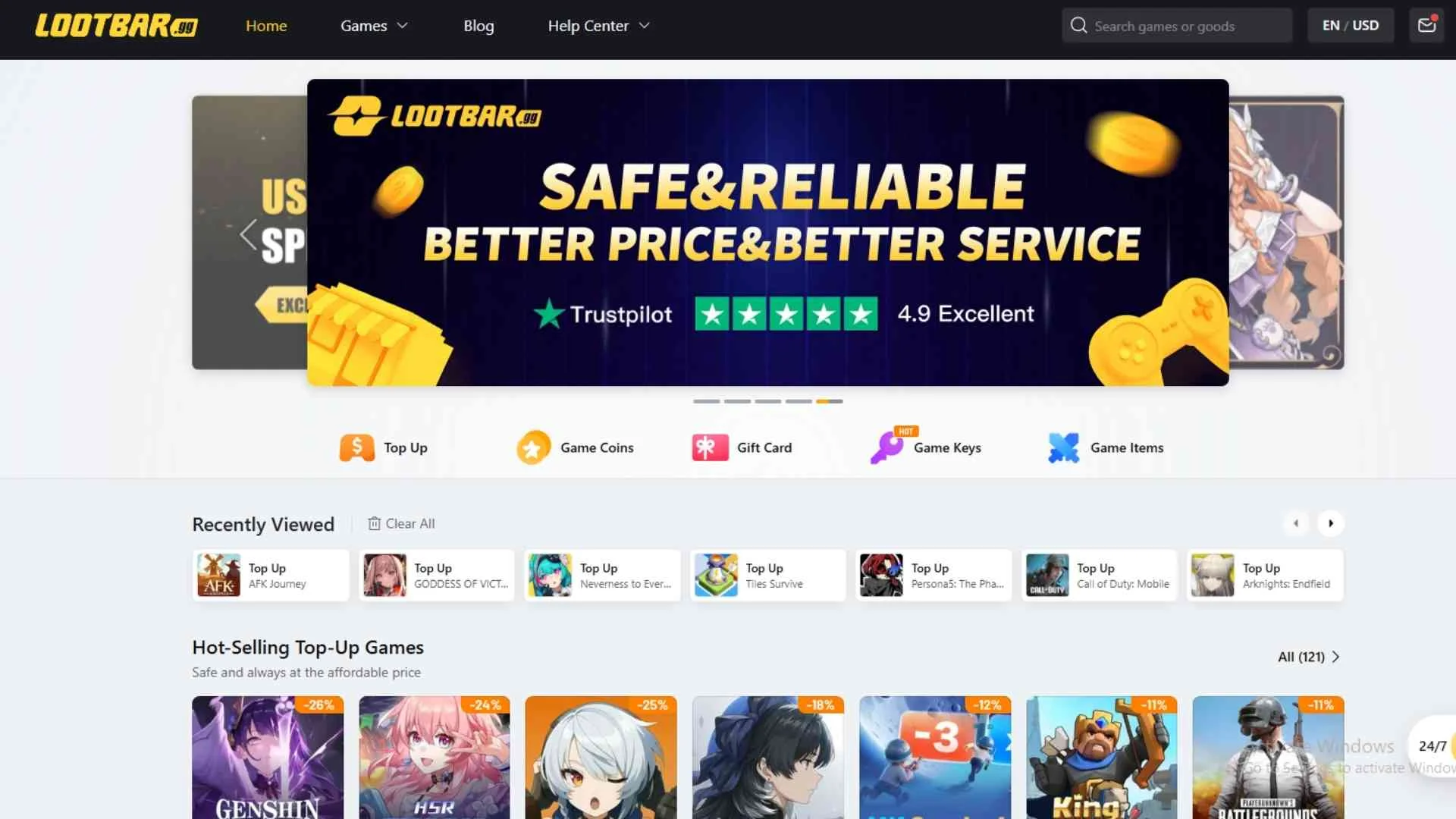This screenshot has height=819, width=1456.
Task: Open the mail inbox icon
Action: point(1426,25)
